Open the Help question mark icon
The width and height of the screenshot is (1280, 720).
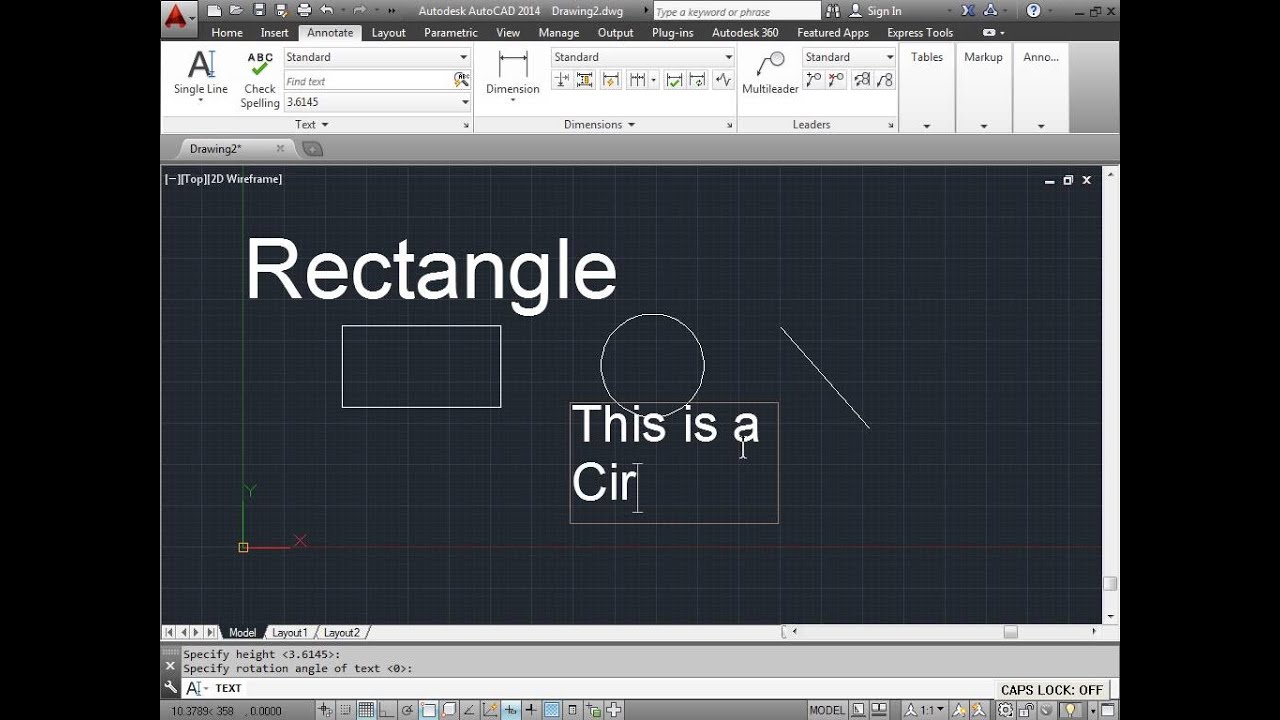pos(1033,11)
